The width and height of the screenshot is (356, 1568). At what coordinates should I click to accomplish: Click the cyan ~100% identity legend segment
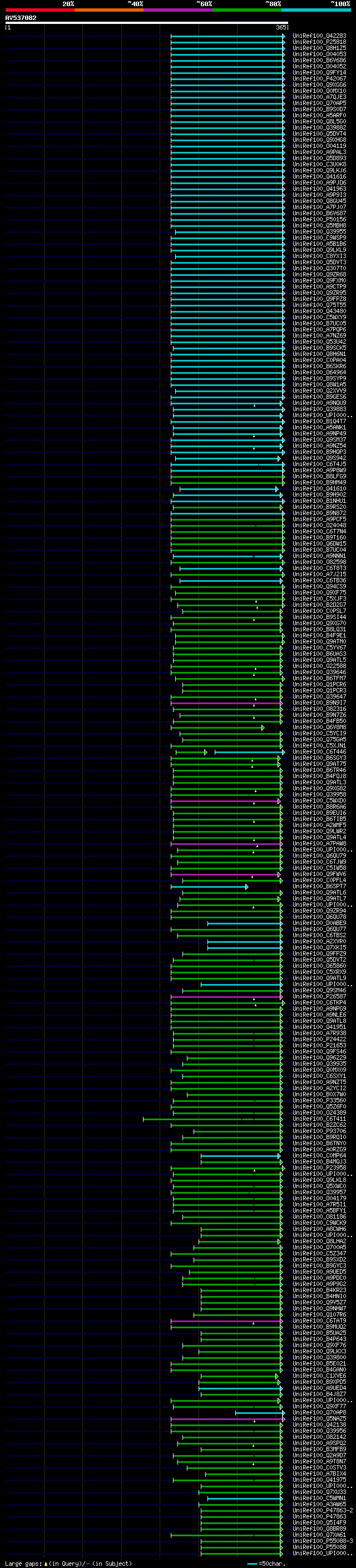(316, 10)
